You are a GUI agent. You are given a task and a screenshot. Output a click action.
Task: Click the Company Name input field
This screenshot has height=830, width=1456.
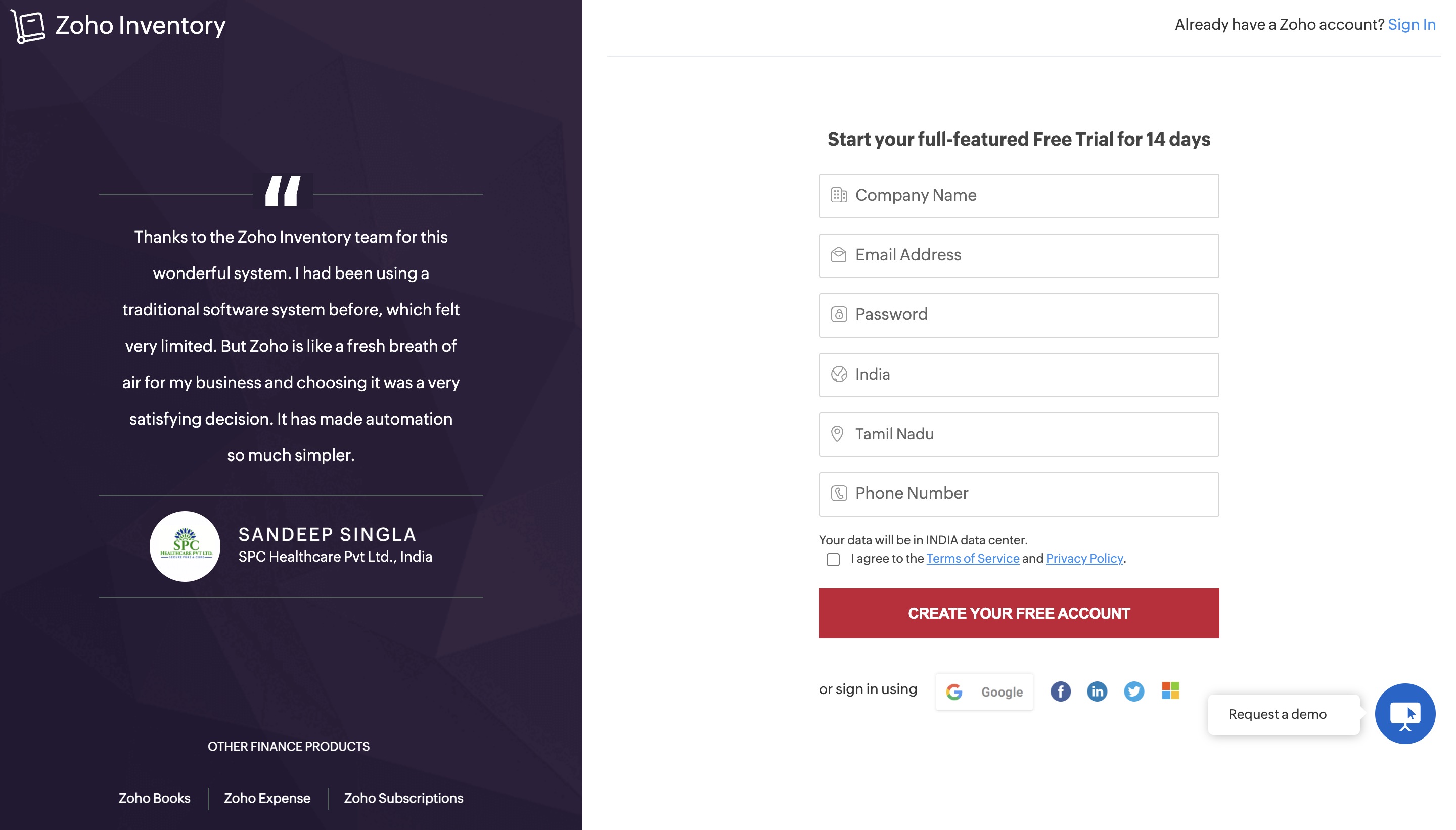[x=1018, y=195]
